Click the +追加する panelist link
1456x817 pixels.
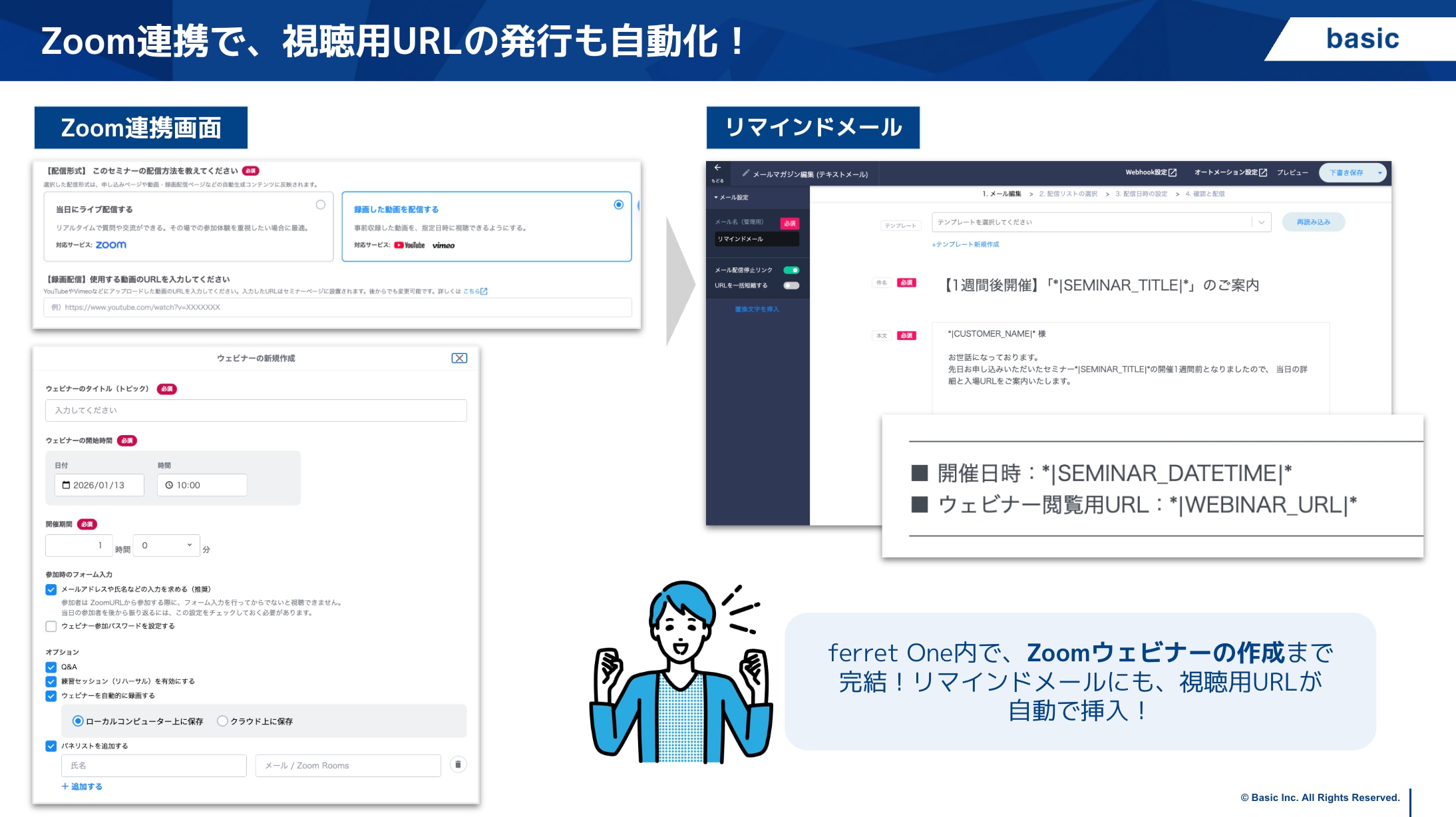tap(82, 786)
